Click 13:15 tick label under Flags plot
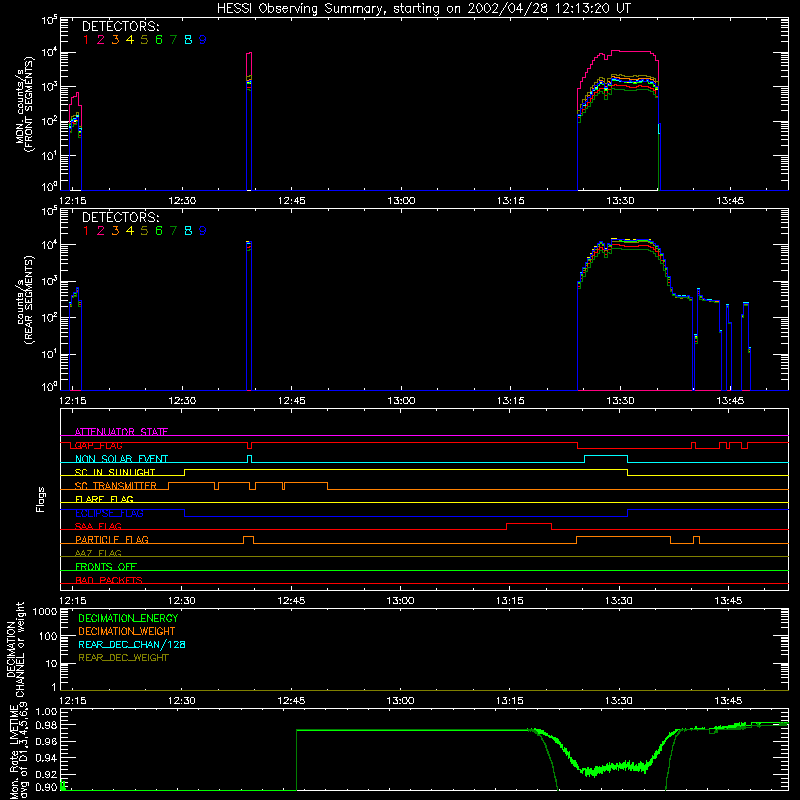Screen dimensions: 800x800 pos(510,601)
